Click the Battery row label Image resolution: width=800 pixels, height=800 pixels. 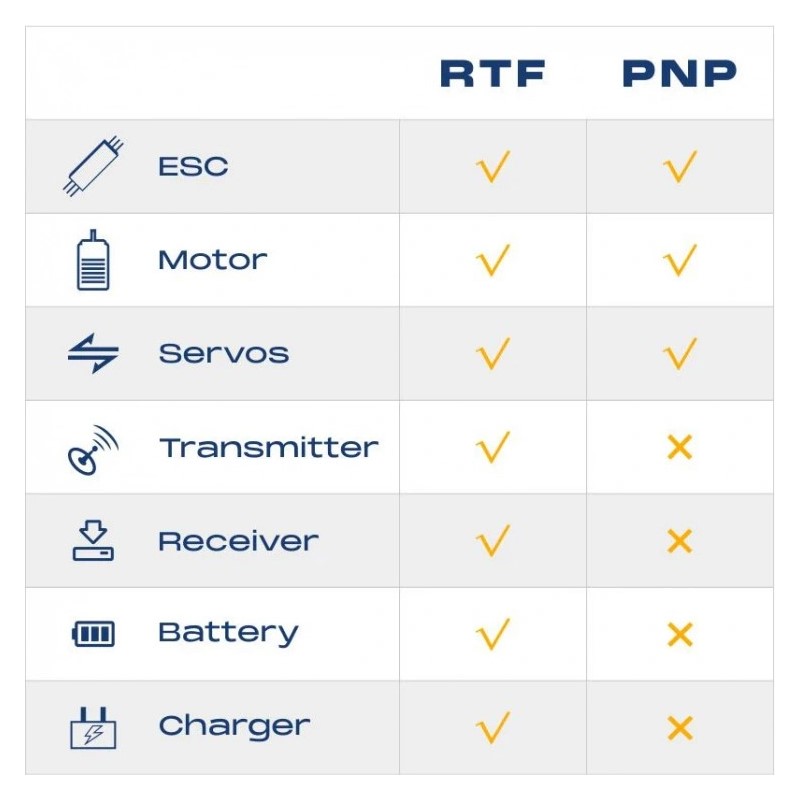click(x=228, y=633)
